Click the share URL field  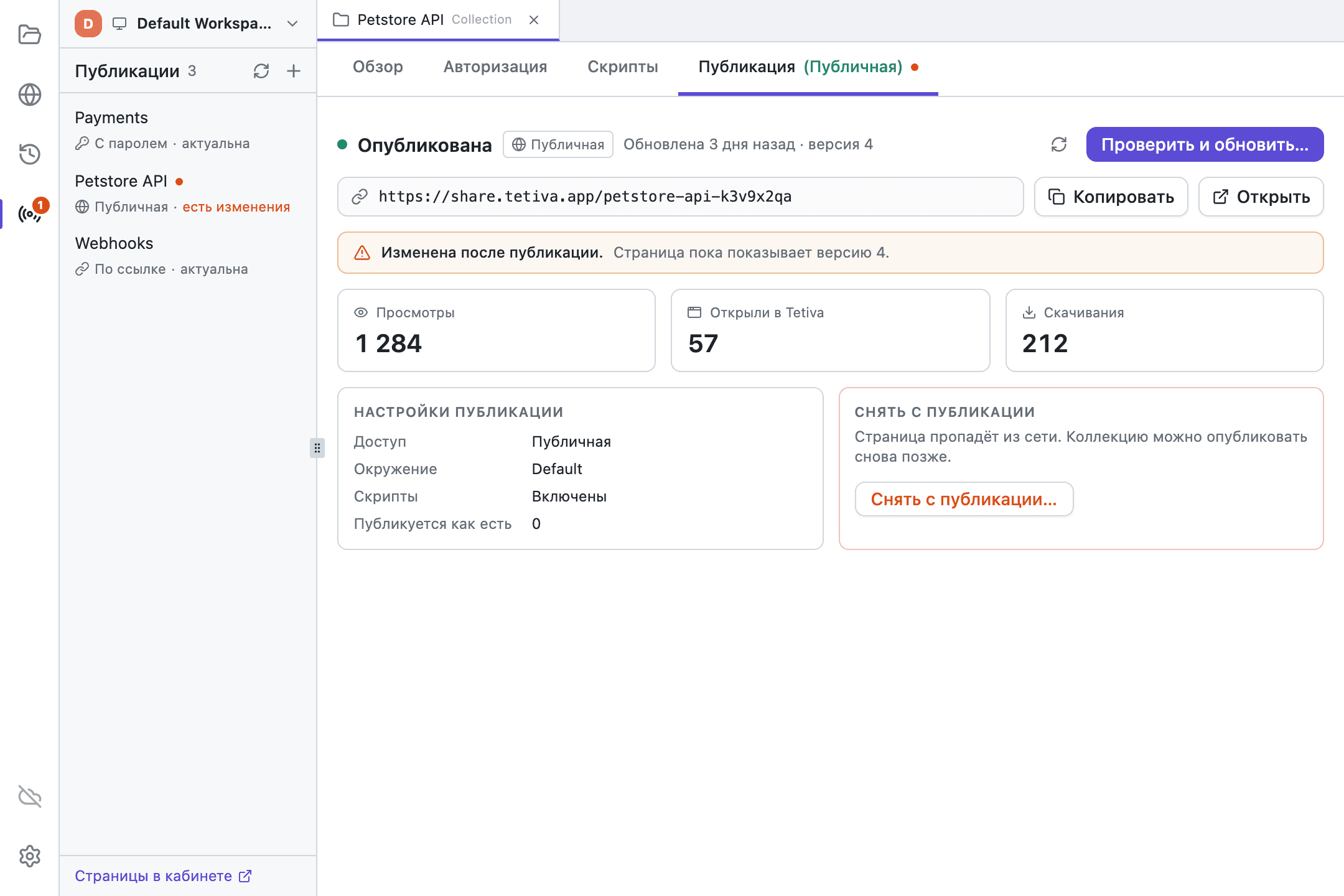[x=681, y=197]
